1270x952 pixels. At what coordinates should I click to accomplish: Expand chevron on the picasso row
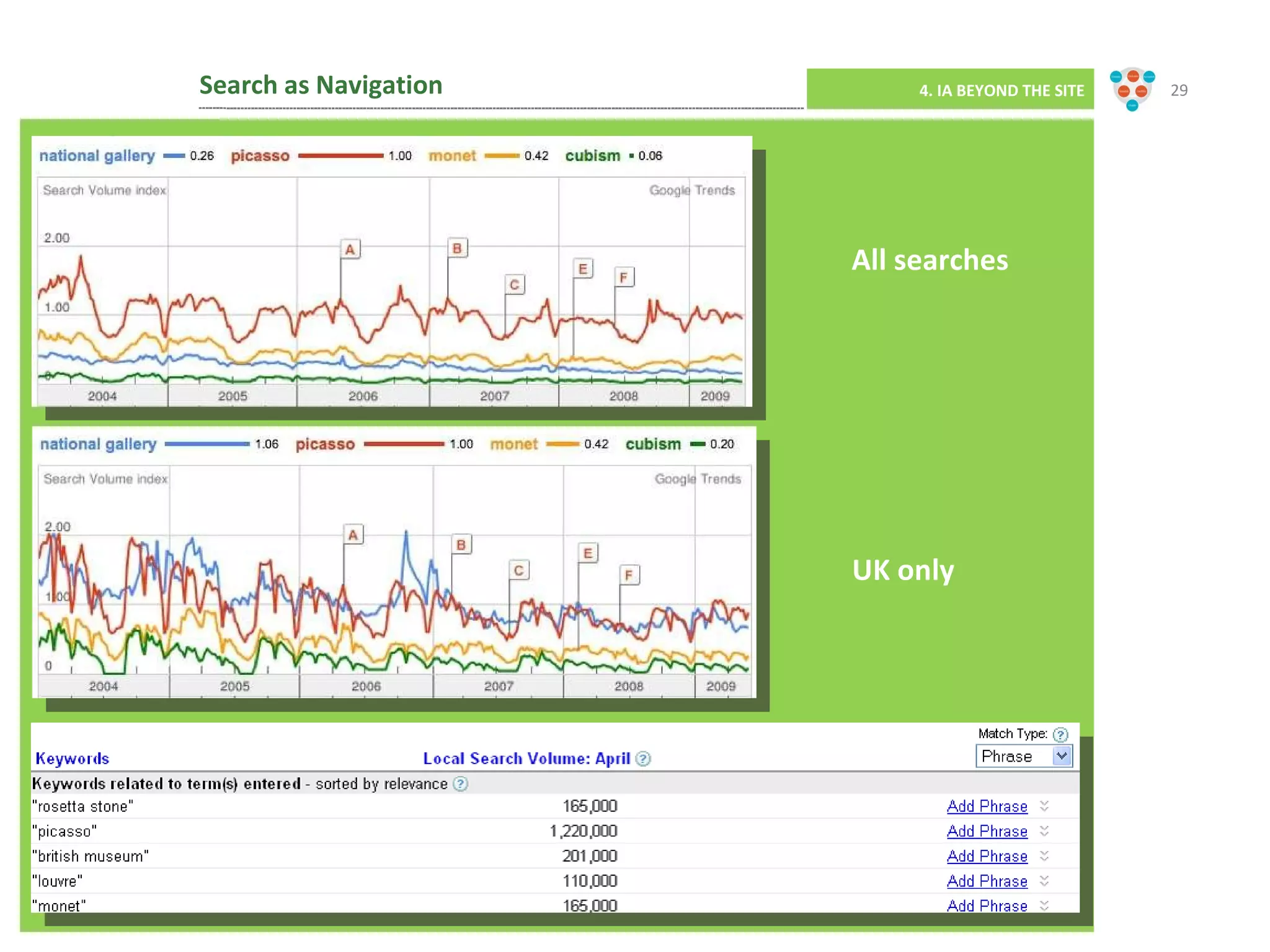click(x=1044, y=831)
